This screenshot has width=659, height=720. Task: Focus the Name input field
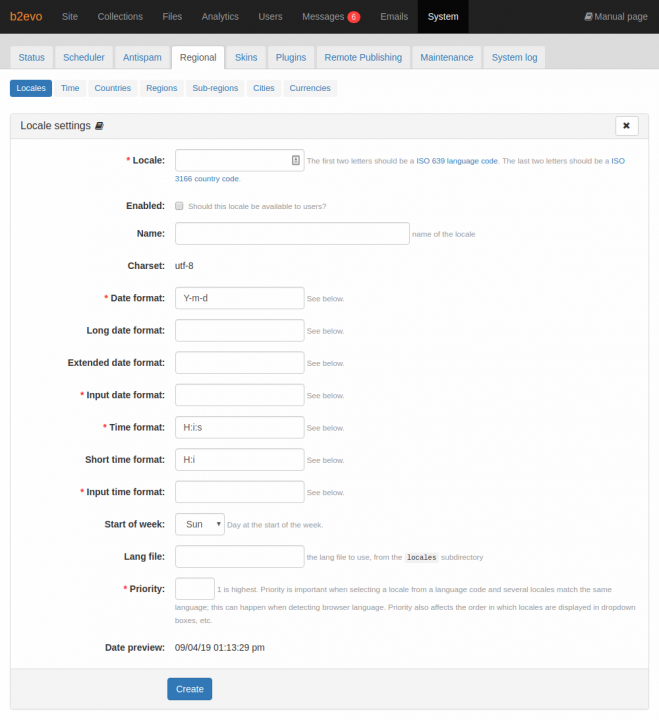pyautogui.click(x=292, y=234)
